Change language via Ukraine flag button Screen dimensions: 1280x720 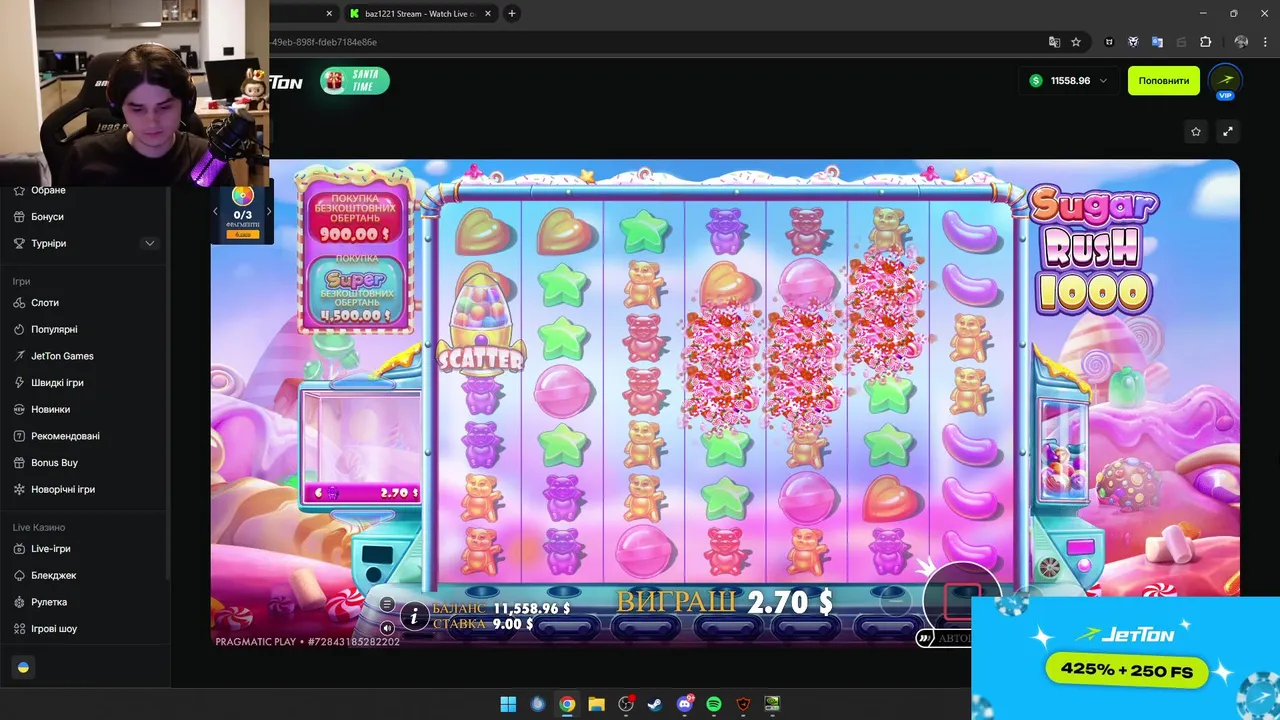[x=23, y=667]
